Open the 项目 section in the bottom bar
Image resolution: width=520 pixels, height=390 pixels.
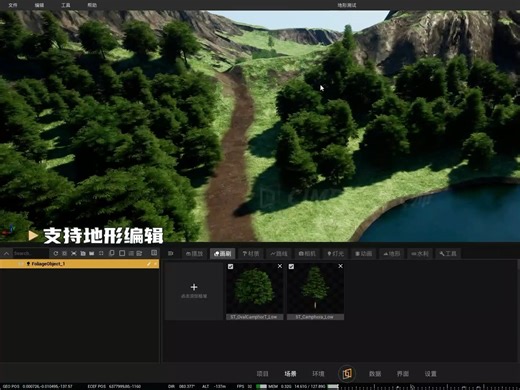pos(262,374)
